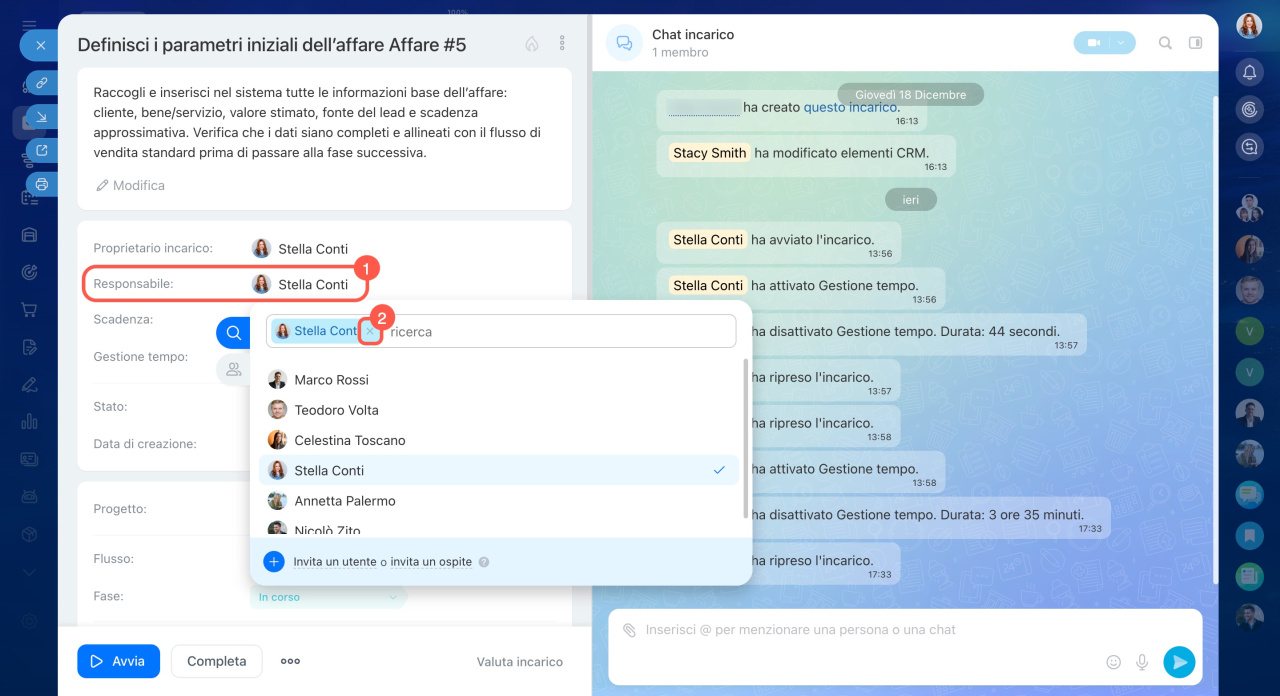Viewport: 1280px width, 696px height.
Task: Open notifications bell in right sidebar
Action: coord(1249,72)
